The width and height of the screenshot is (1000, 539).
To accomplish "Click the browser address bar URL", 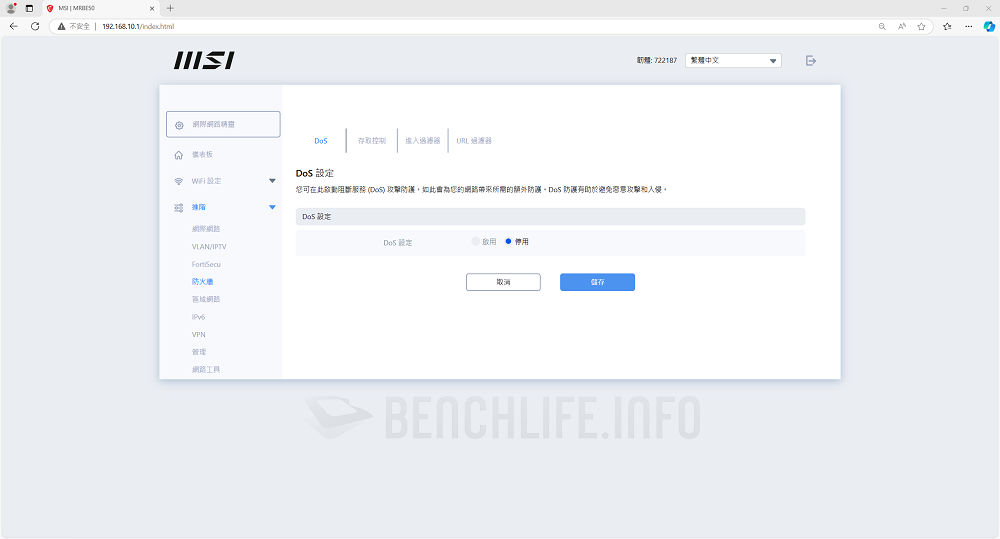I will 138,26.
